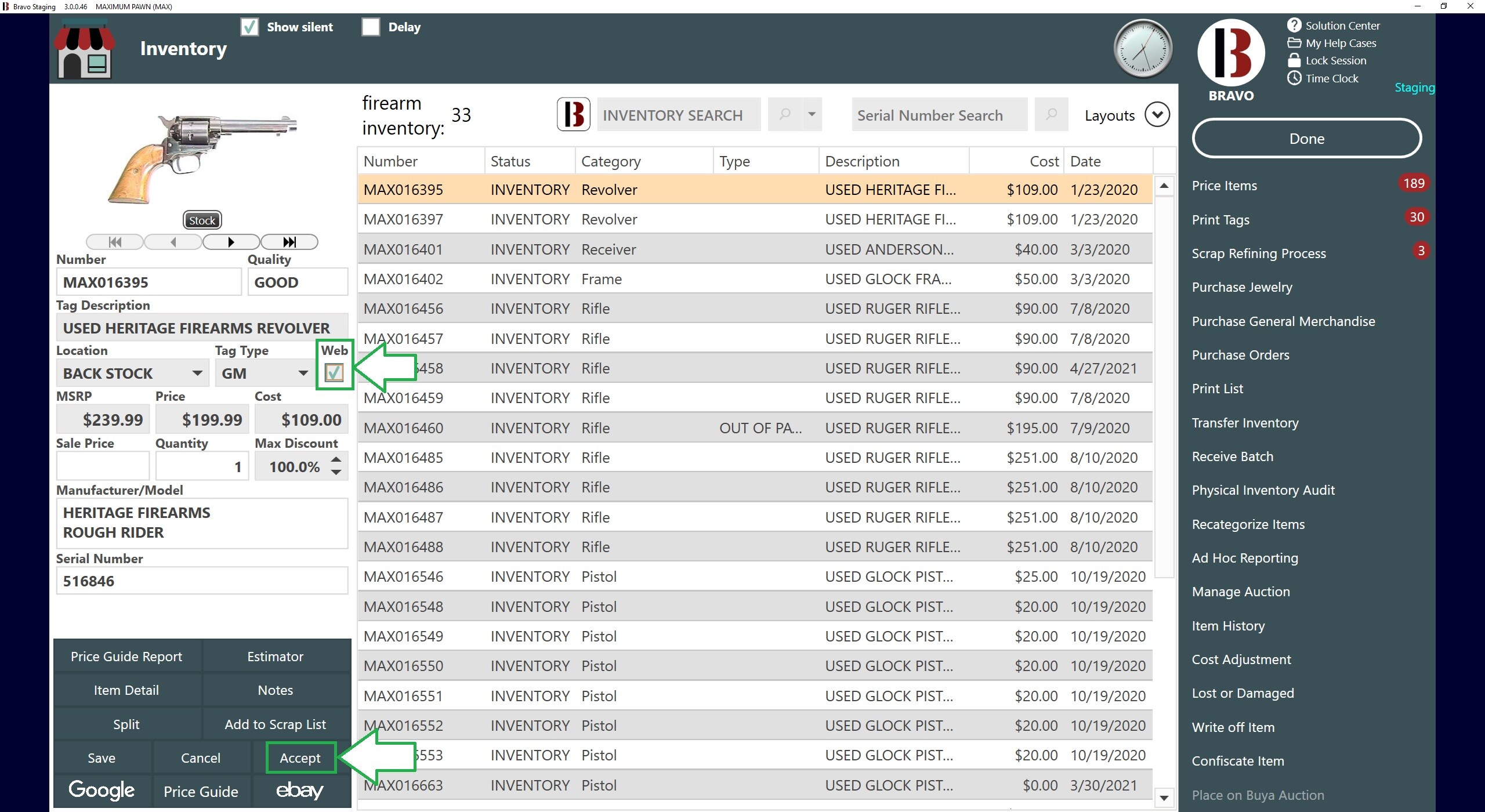Open Transfer Inventory
The image size is (1485, 812).
coord(1245,423)
